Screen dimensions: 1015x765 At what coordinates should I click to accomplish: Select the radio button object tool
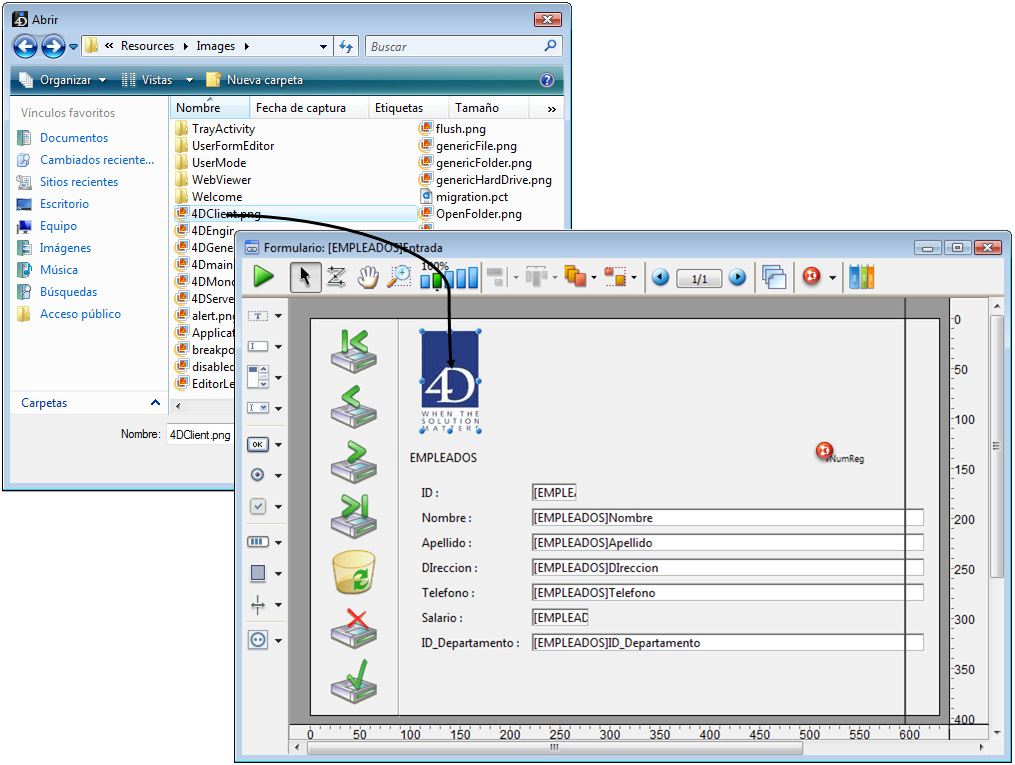tap(258, 475)
